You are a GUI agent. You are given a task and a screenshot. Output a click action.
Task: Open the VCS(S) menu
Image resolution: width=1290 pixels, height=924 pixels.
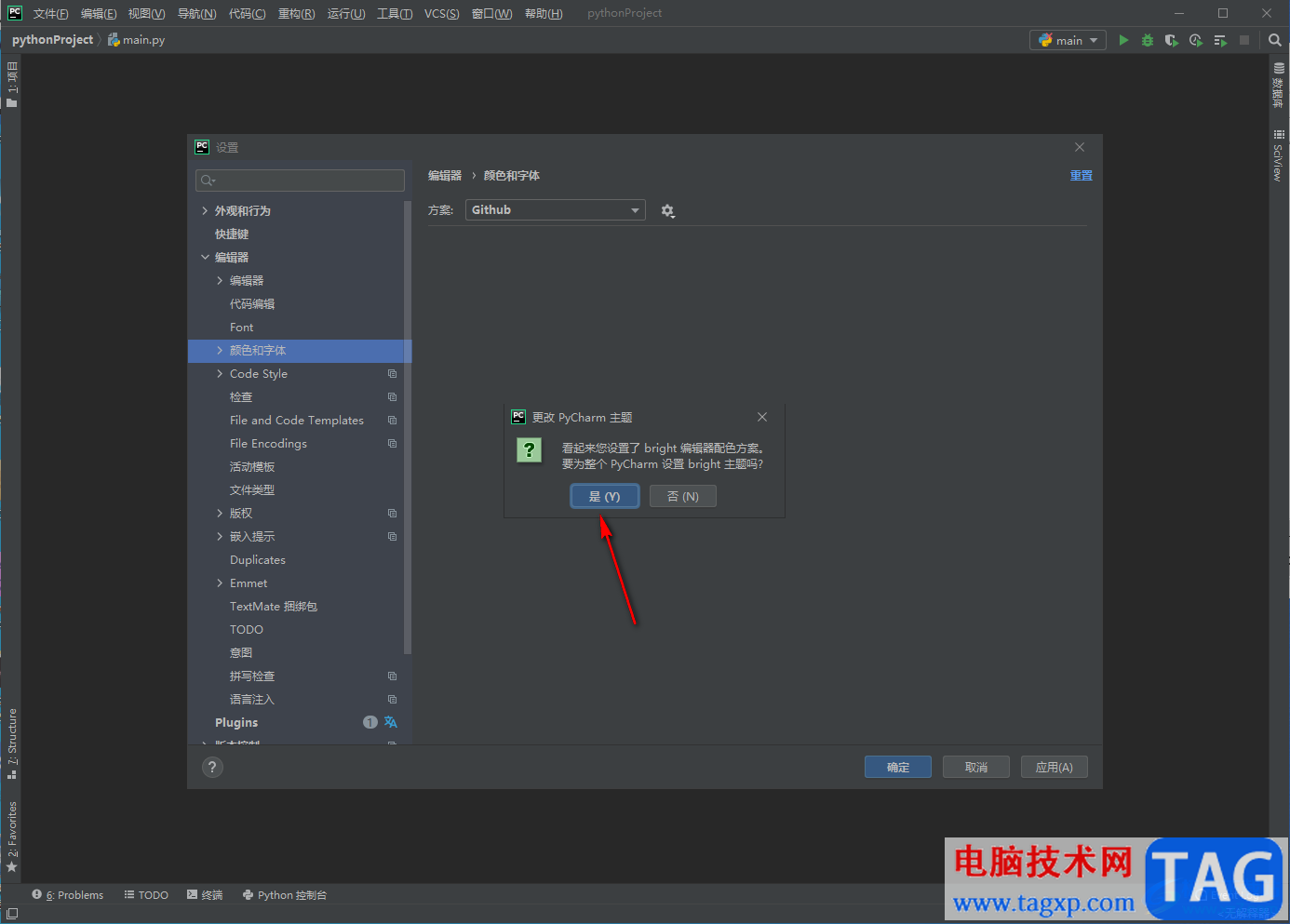click(x=441, y=14)
